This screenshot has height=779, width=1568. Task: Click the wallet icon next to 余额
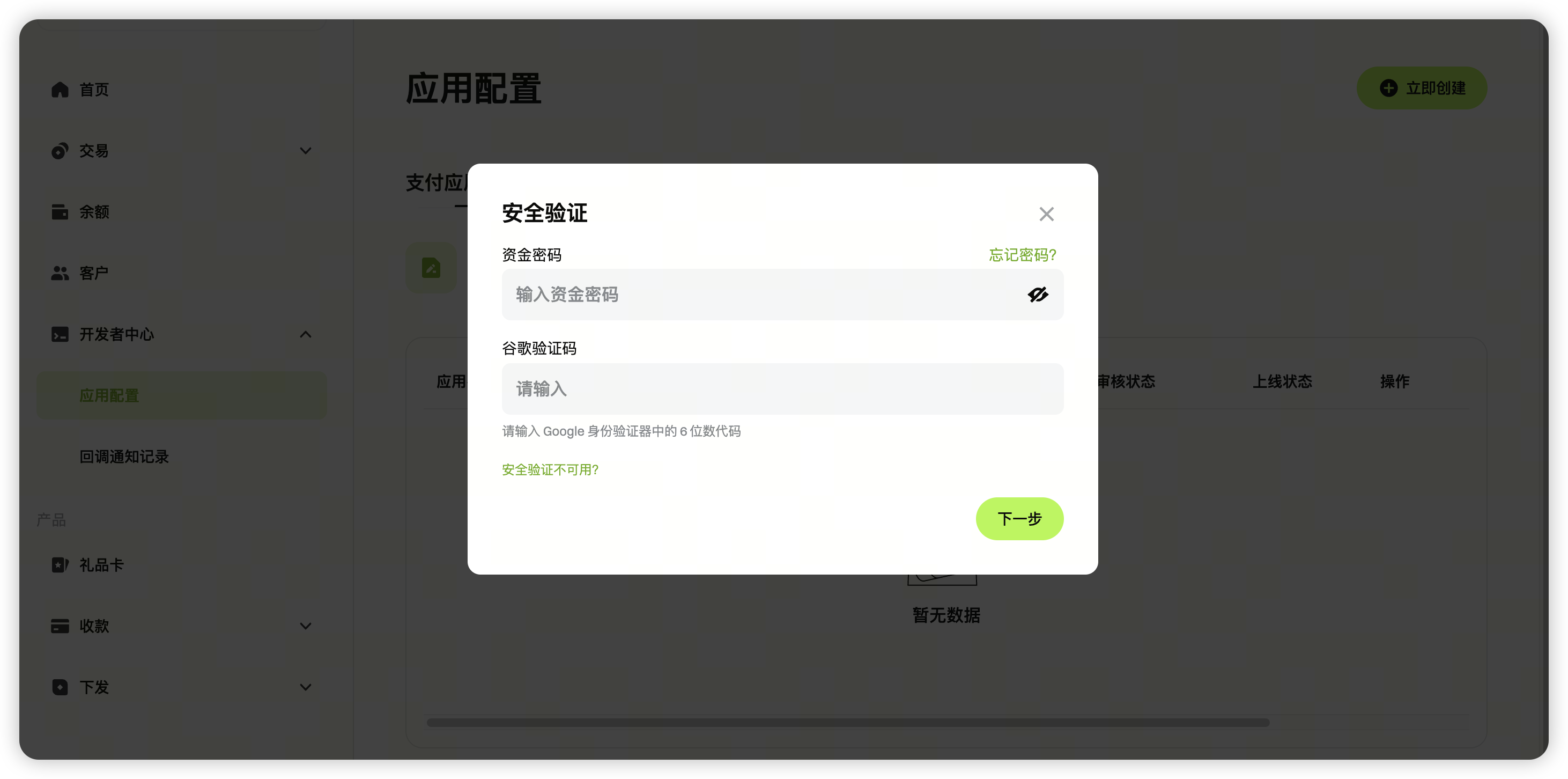click(x=60, y=211)
